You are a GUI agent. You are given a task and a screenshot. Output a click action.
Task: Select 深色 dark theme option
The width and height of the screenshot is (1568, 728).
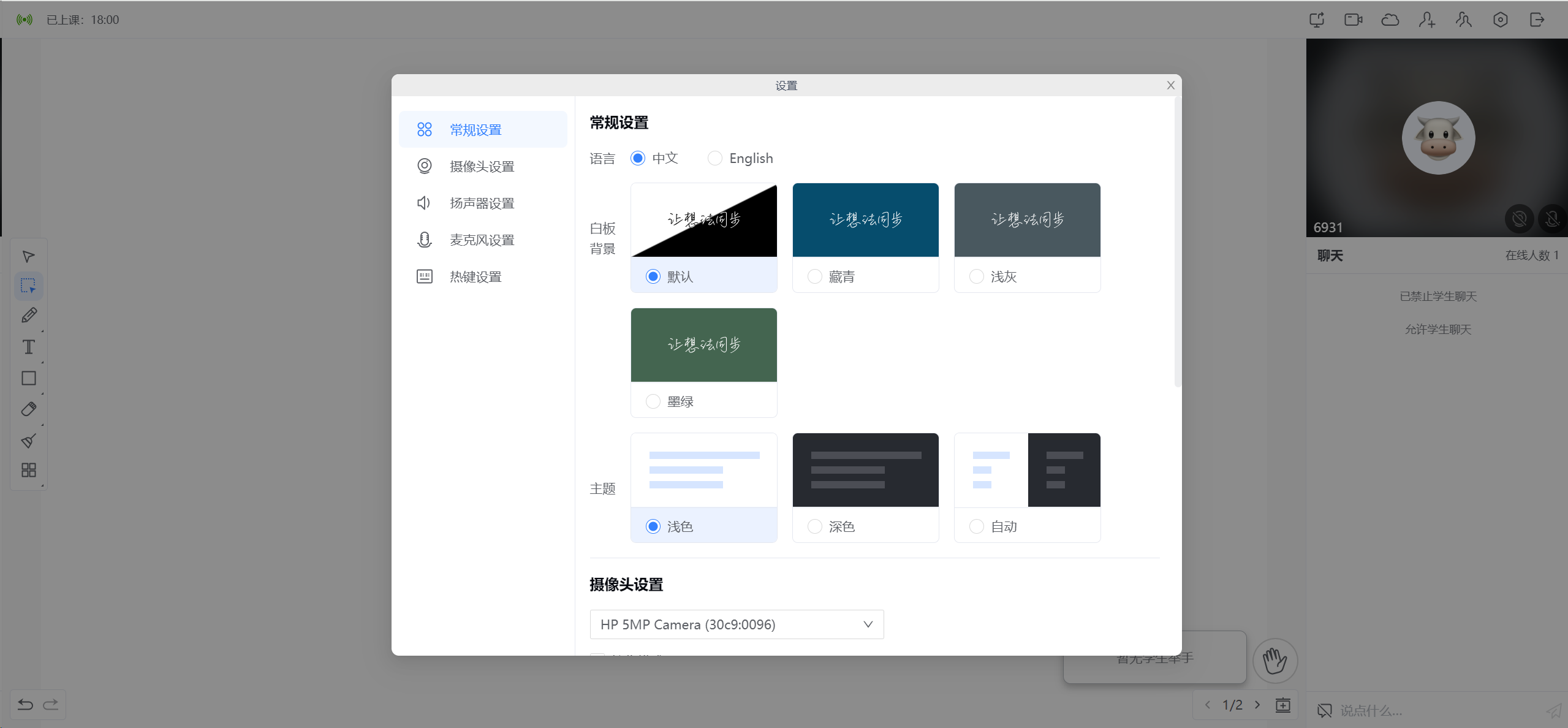[815, 525]
